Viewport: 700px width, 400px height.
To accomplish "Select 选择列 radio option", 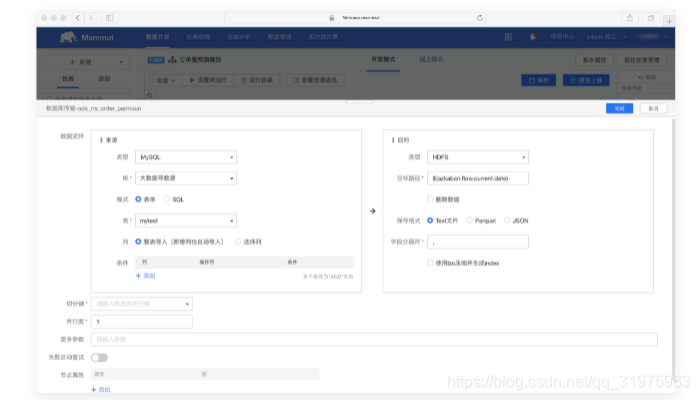I will [238, 242].
